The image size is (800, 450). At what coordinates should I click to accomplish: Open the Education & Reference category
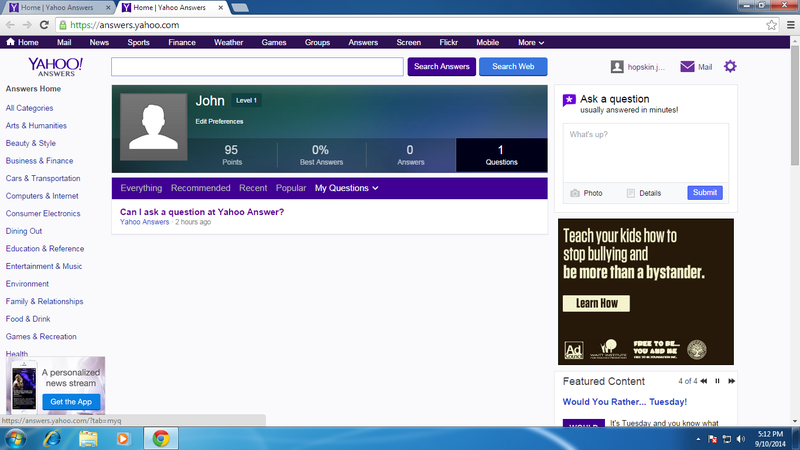(x=45, y=249)
